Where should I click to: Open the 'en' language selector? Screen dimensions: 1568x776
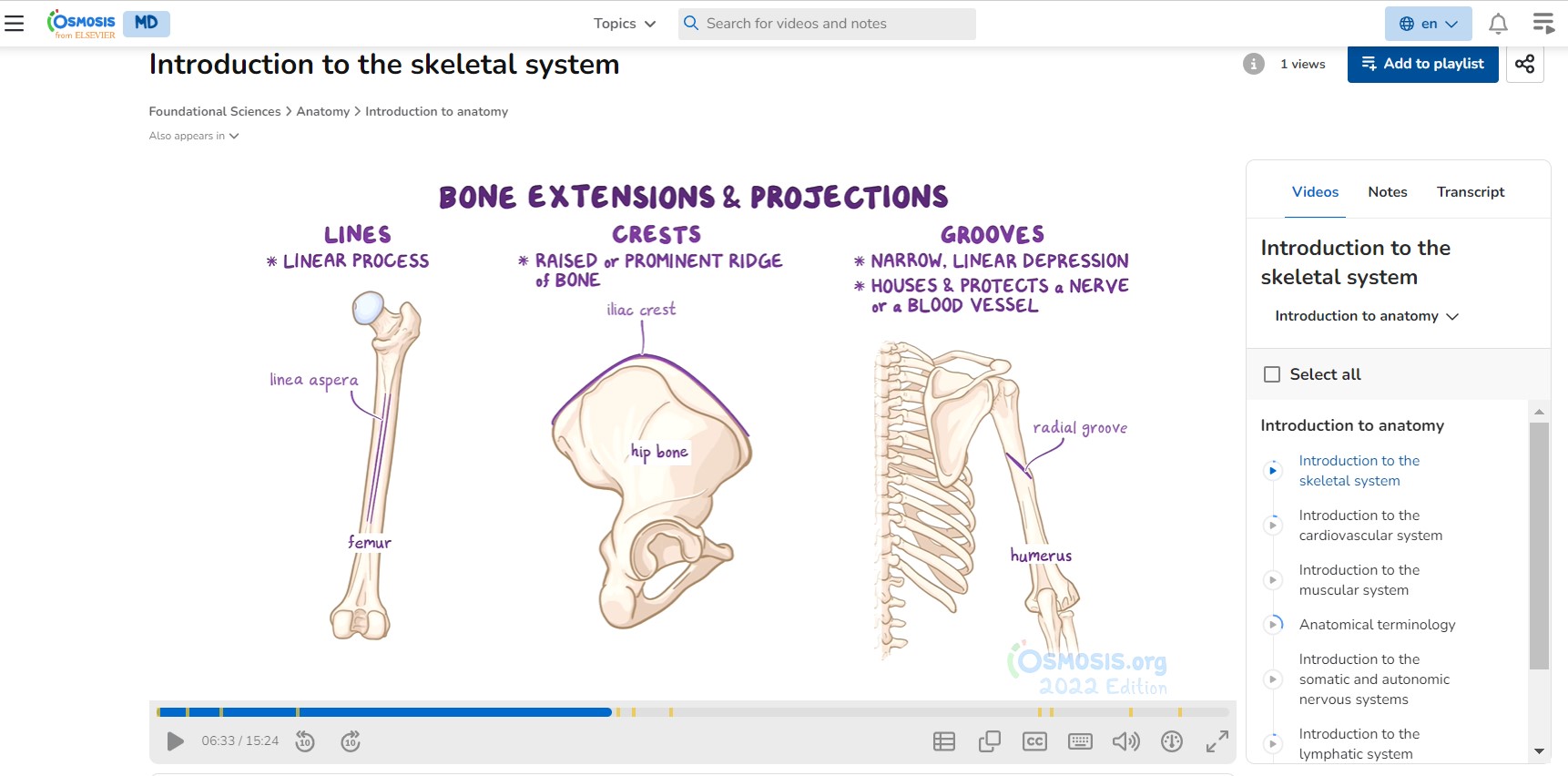(x=1428, y=24)
